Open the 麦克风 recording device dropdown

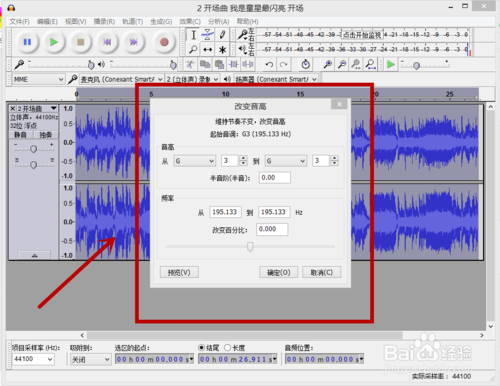122,79
